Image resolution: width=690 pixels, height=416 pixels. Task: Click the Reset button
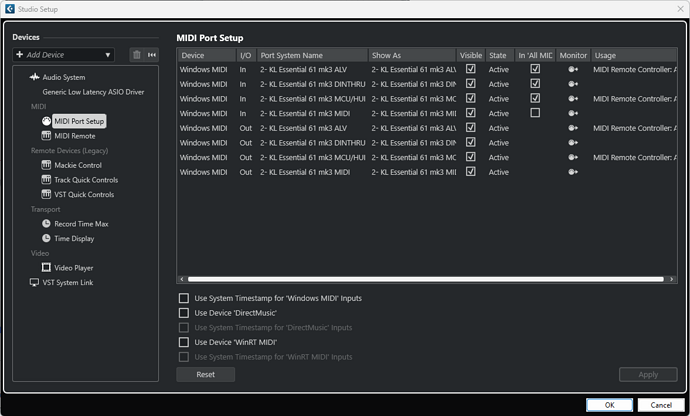(206, 374)
